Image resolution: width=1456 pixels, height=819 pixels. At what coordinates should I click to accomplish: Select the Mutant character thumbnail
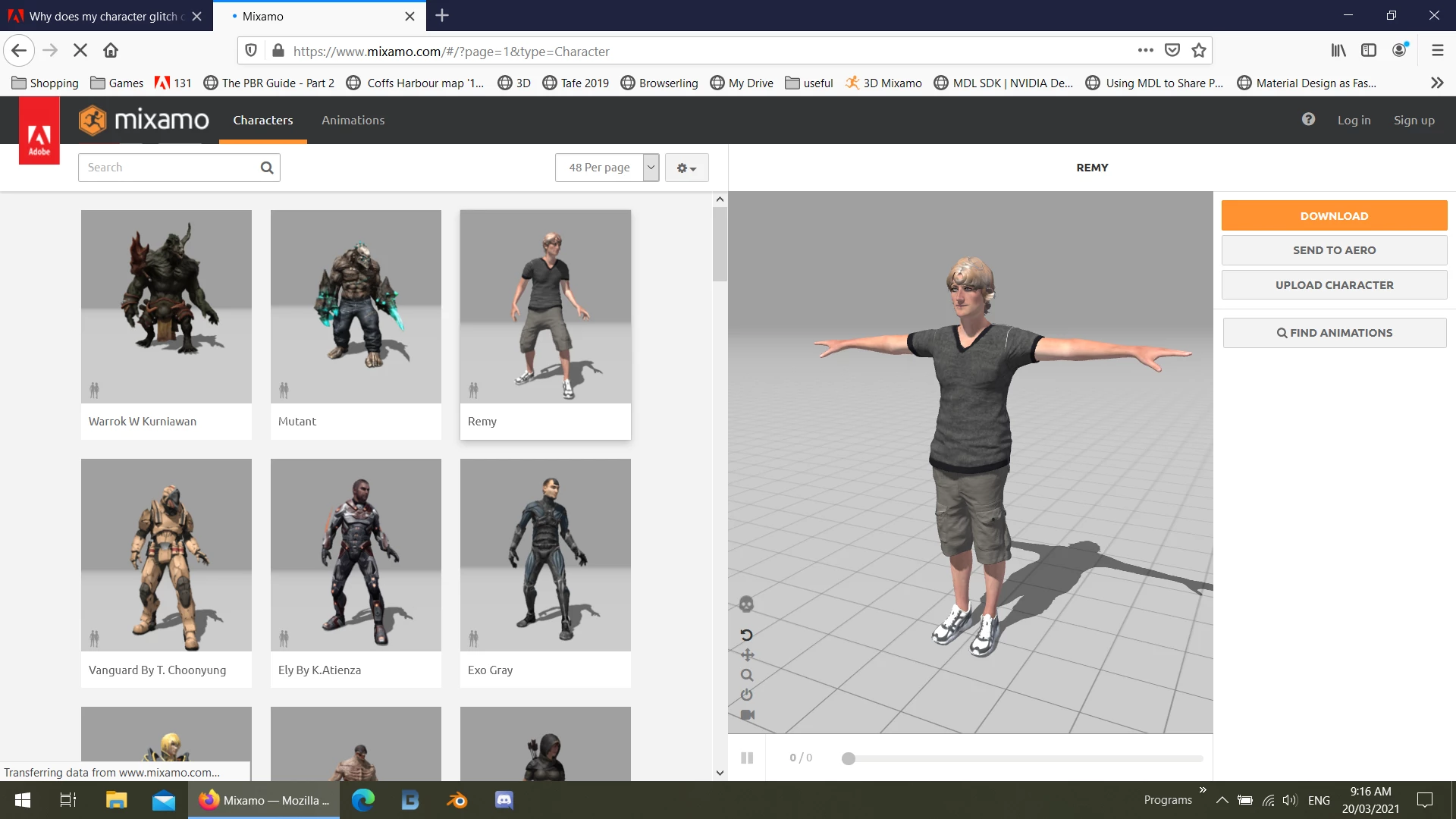click(356, 306)
